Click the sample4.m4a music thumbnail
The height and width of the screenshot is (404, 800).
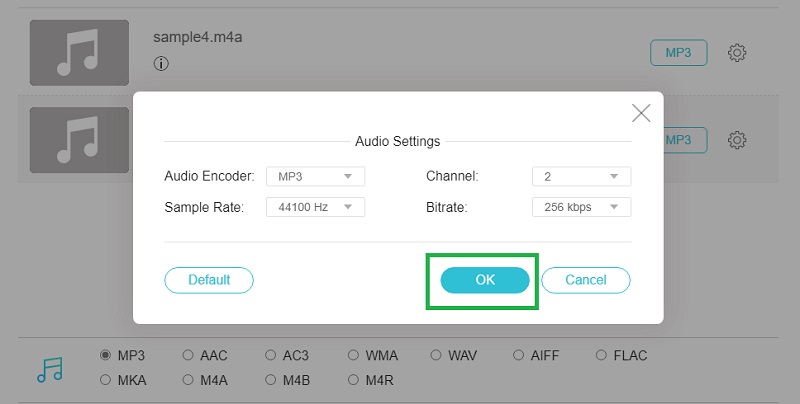(79, 51)
